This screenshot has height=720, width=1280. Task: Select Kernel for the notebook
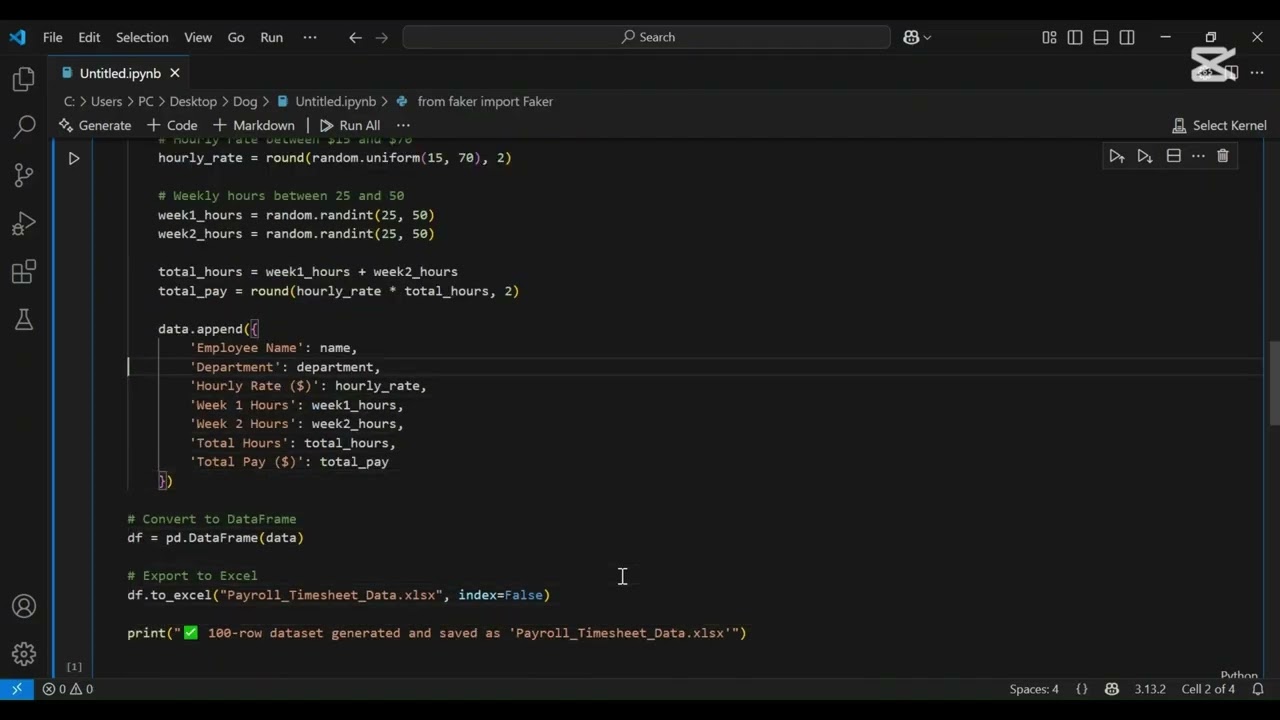1219,125
